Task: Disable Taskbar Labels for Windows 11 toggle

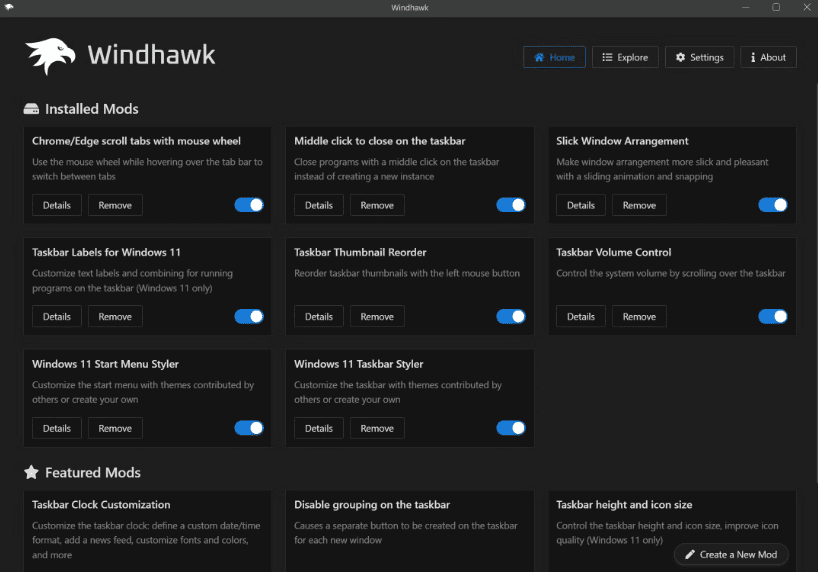Action: (x=249, y=316)
